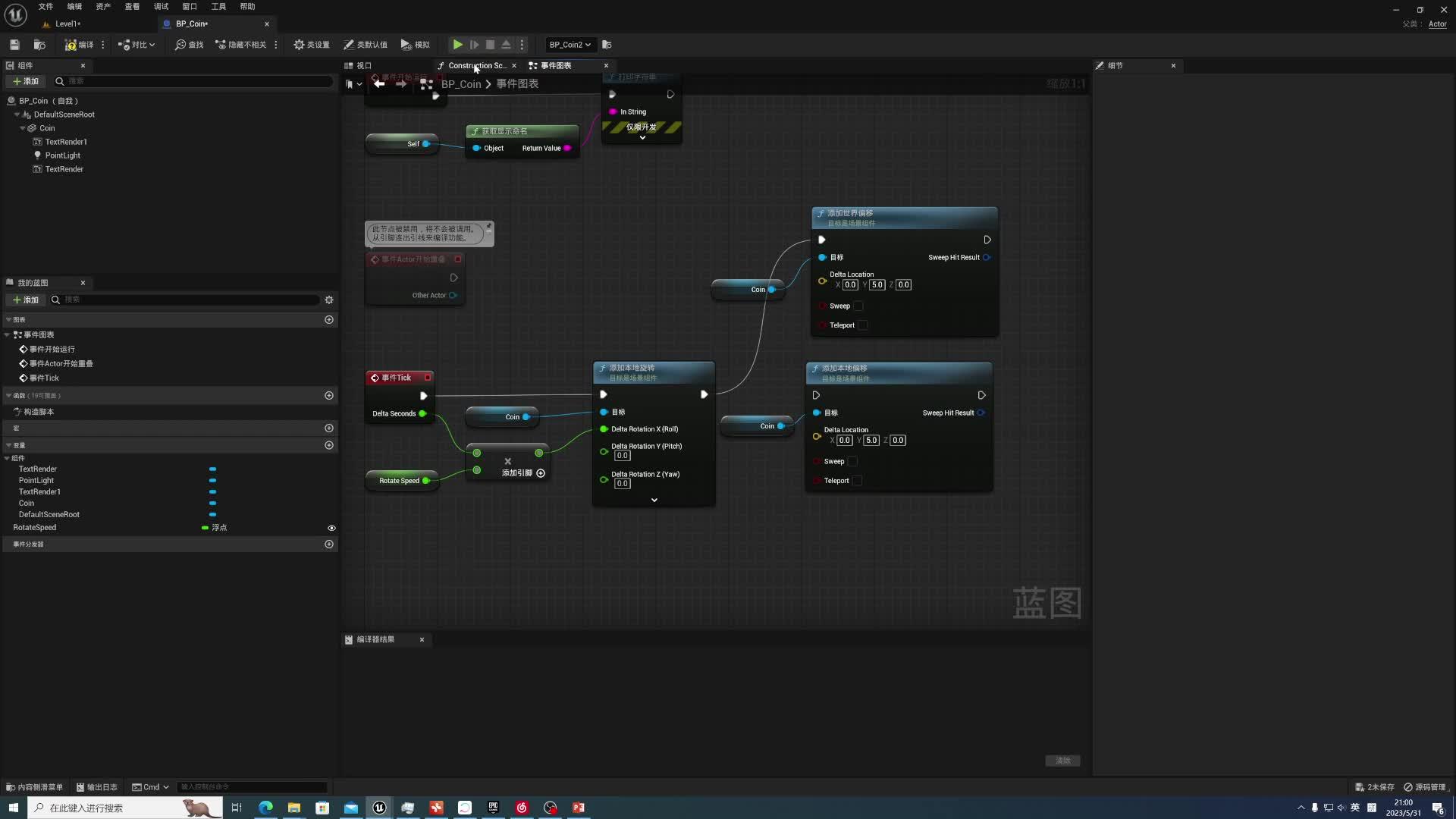Open play mode options menu
Image resolution: width=1456 pixels, height=819 pixels.
[x=522, y=45]
